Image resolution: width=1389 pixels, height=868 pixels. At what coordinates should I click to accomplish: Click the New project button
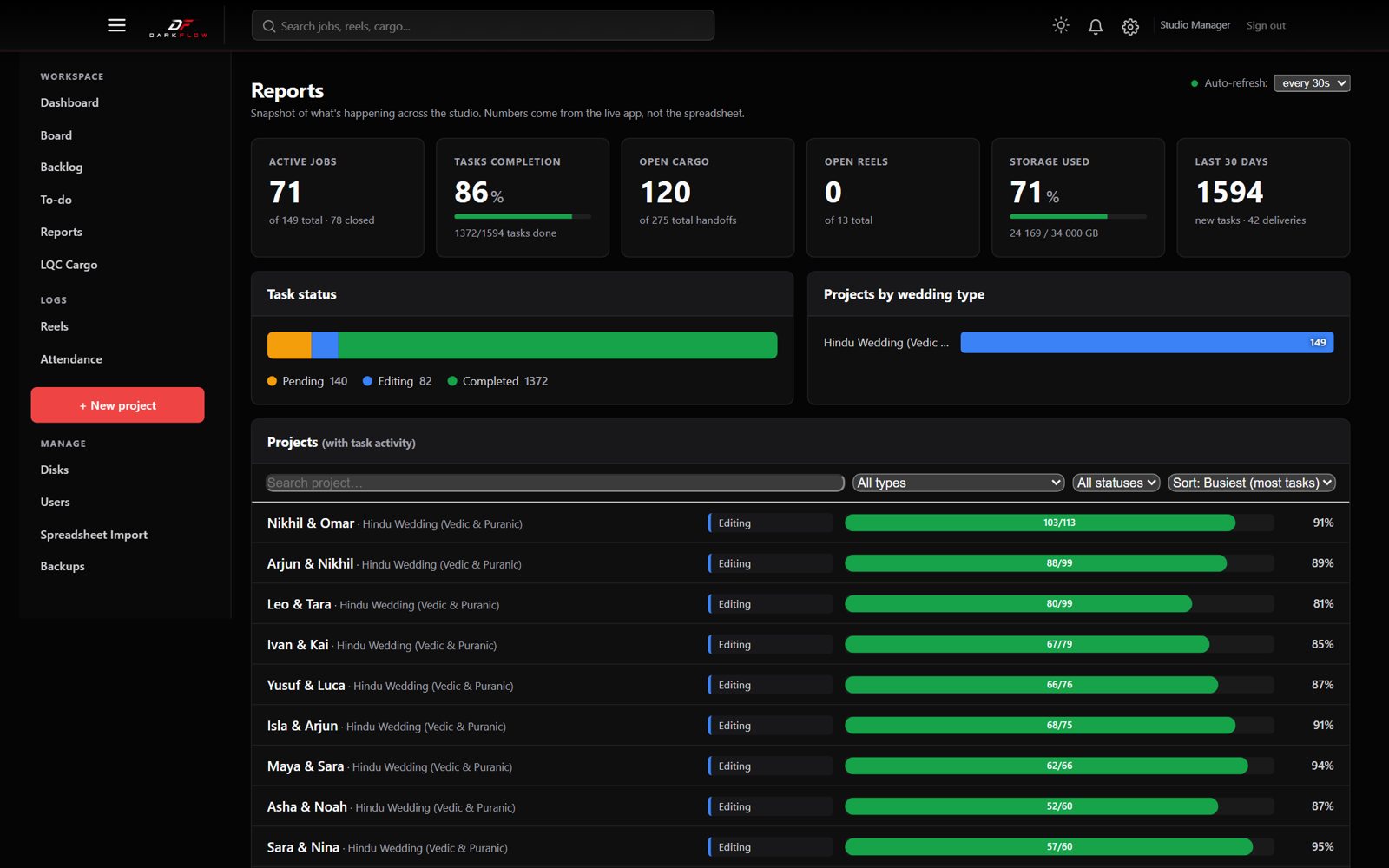click(118, 405)
